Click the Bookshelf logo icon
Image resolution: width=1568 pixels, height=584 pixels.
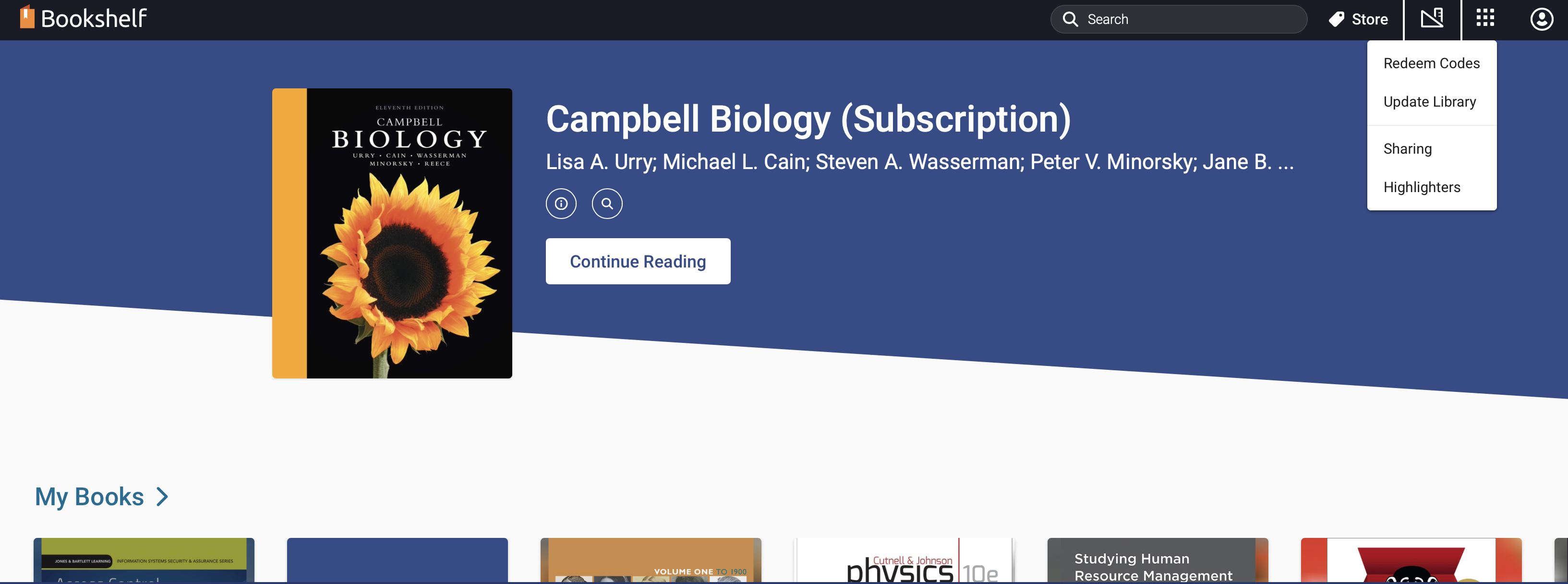click(27, 18)
